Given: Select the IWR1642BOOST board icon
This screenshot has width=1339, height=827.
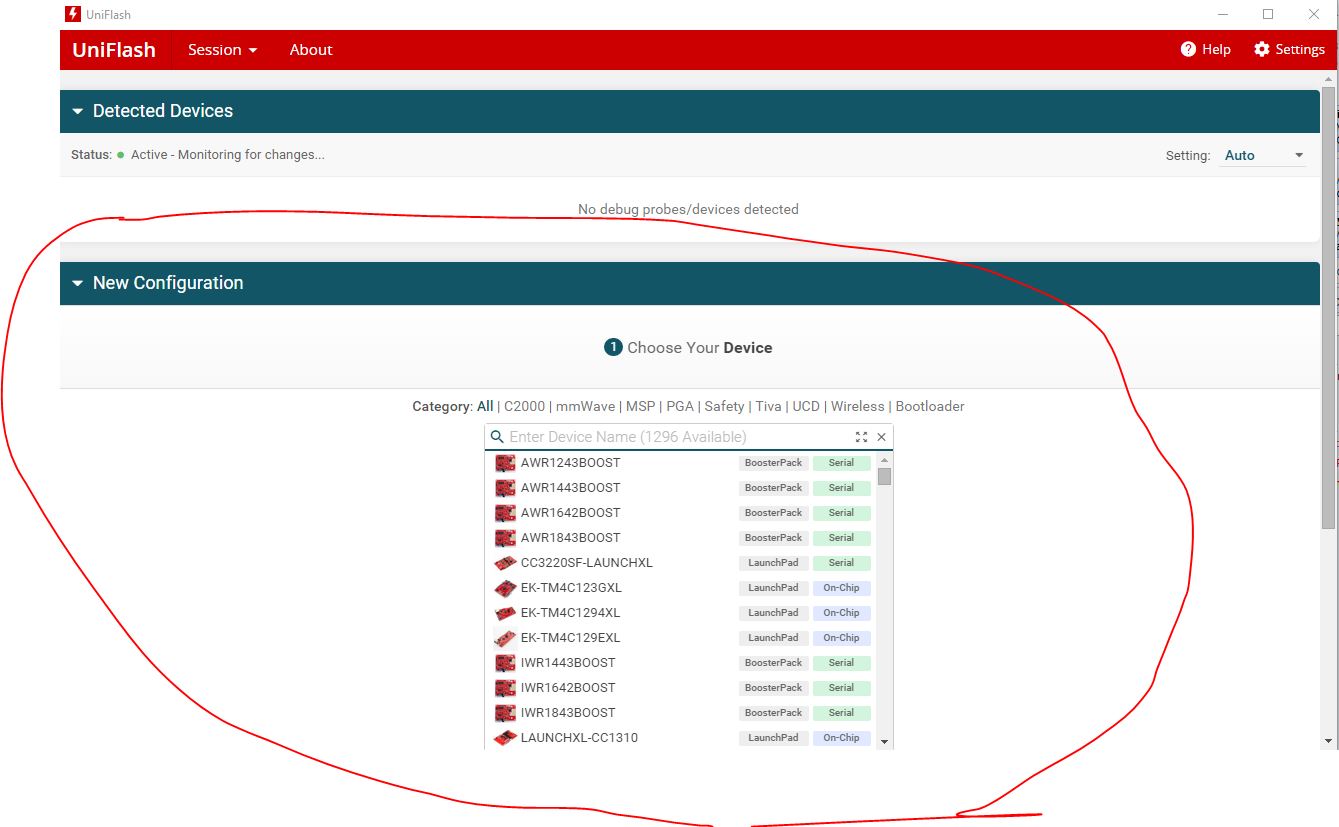Looking at the screenshot, I should 505,688.
